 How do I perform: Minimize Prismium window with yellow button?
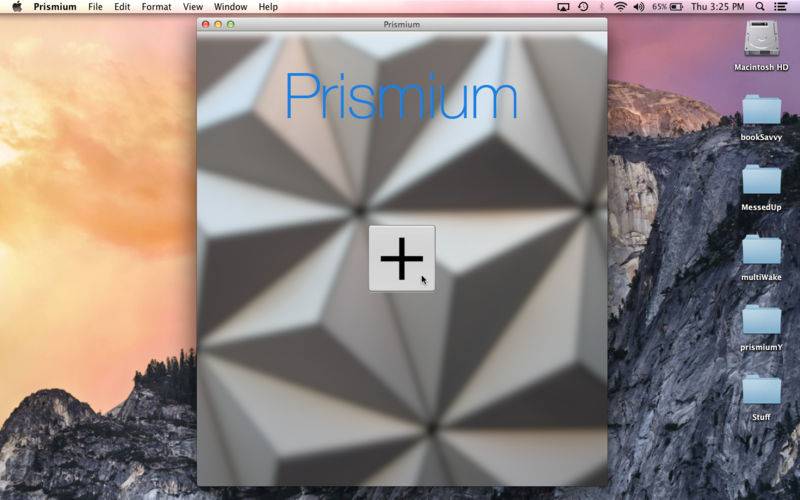(x=218, y=24)
